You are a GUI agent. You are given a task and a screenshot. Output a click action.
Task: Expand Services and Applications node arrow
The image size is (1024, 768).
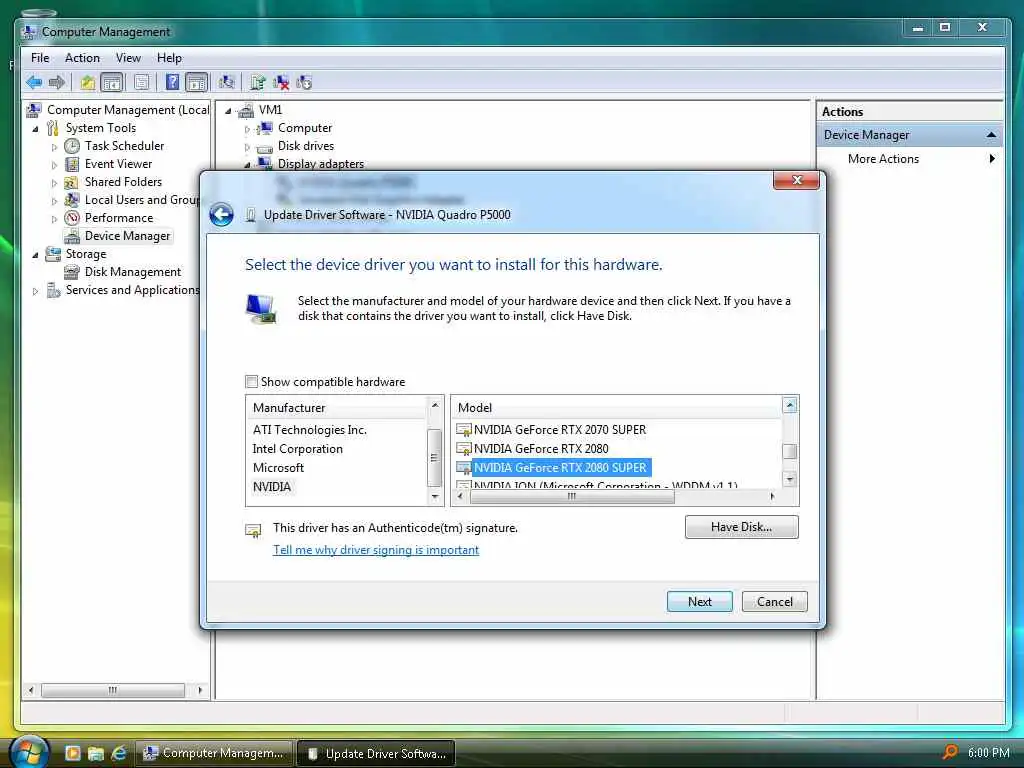click(35, 291)
